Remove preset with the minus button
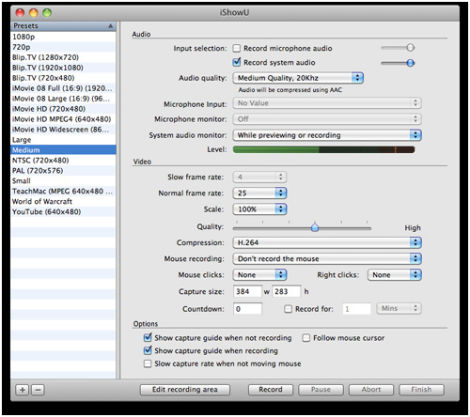The width and height of the screenshot is (470, 417). (x=38, y=390)
